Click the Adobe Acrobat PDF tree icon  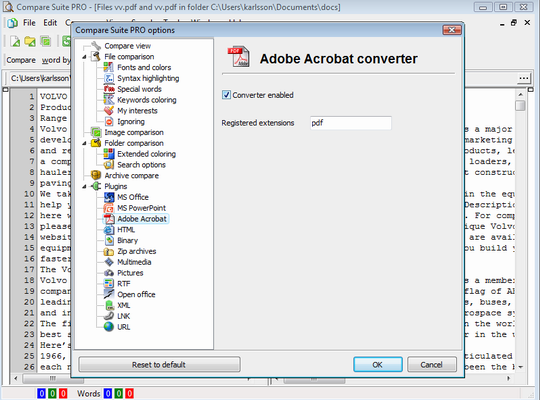coord(109,219)
